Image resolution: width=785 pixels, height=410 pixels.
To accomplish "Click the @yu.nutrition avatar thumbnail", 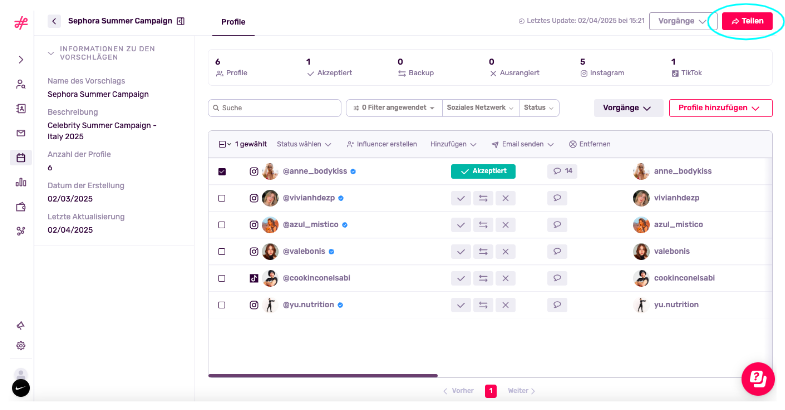I will pos(270,305).
